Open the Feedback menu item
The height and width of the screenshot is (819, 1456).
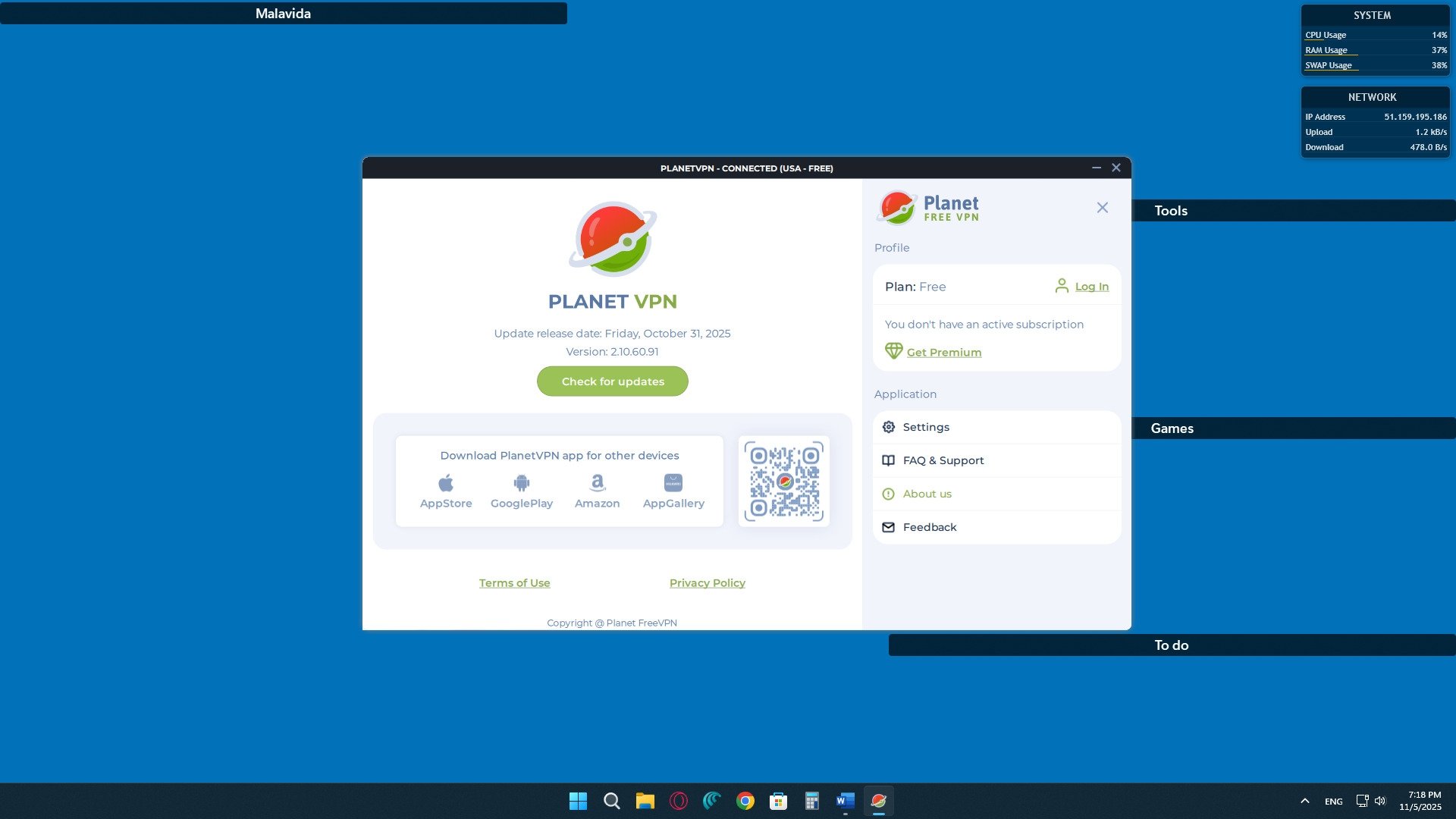pos(929,527)
